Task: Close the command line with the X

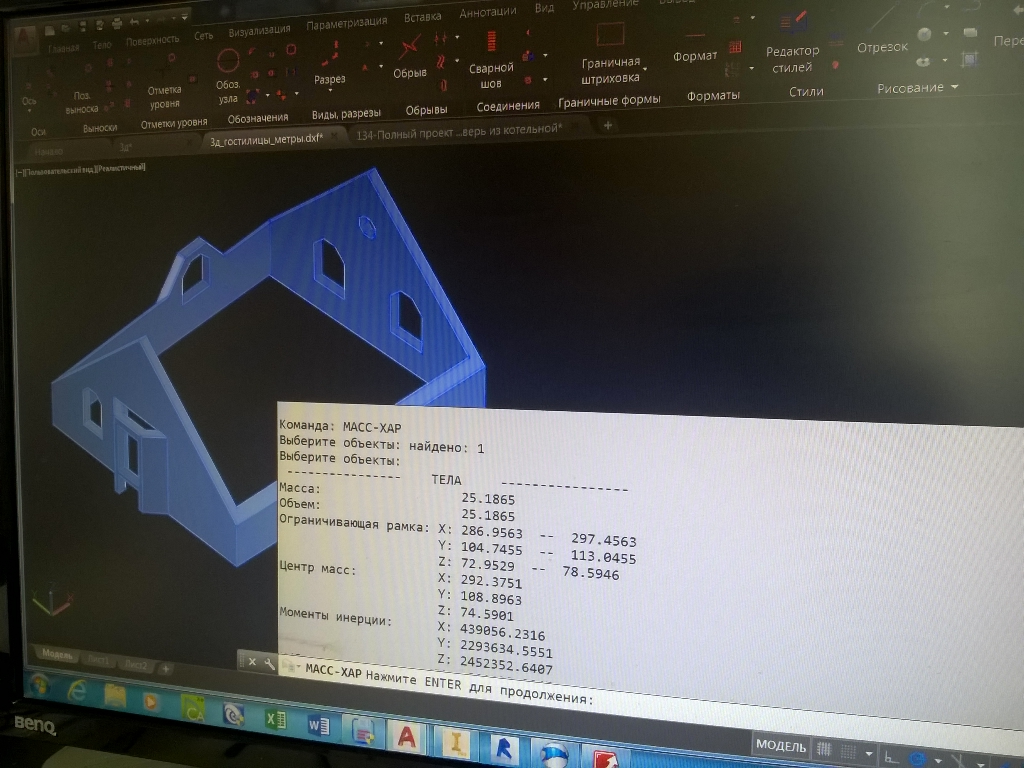Action: (x=252, y=661)
